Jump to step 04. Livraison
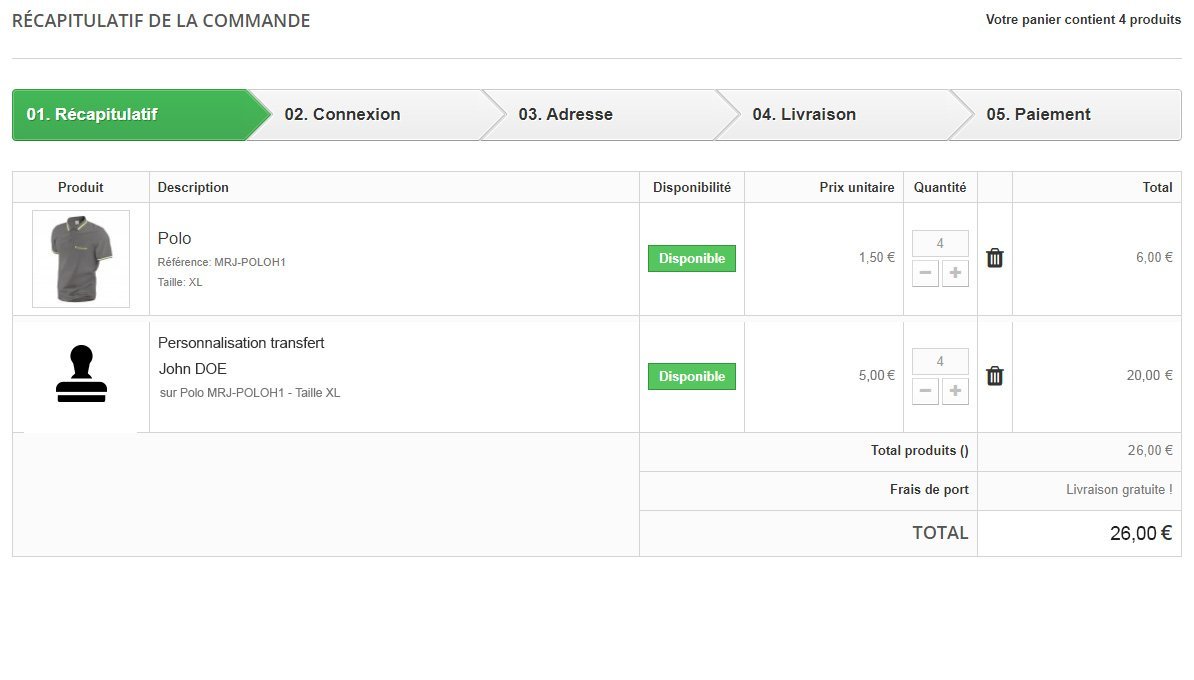This screenshot has width=1194, height=680. 804,114
